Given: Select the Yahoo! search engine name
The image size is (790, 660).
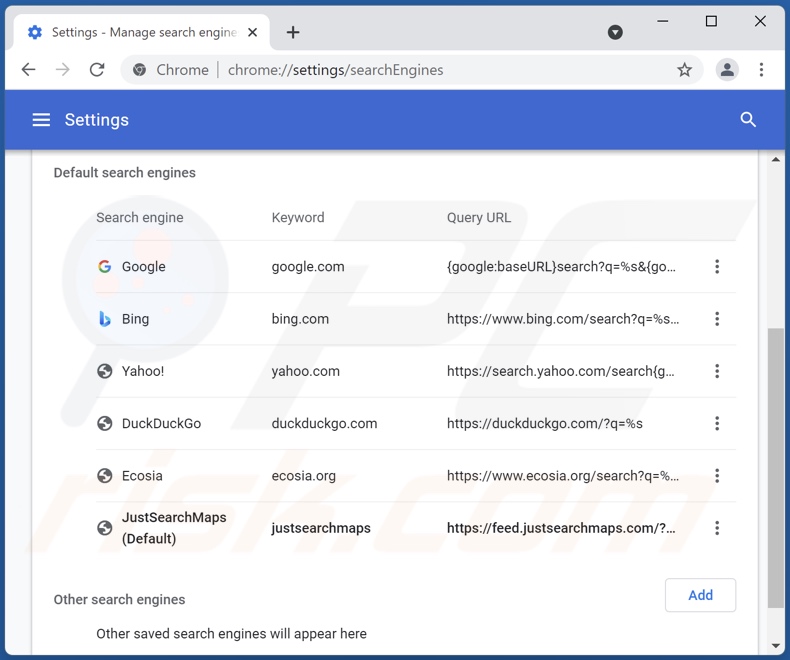Looking at the screenshot, I should pos(143,371).
